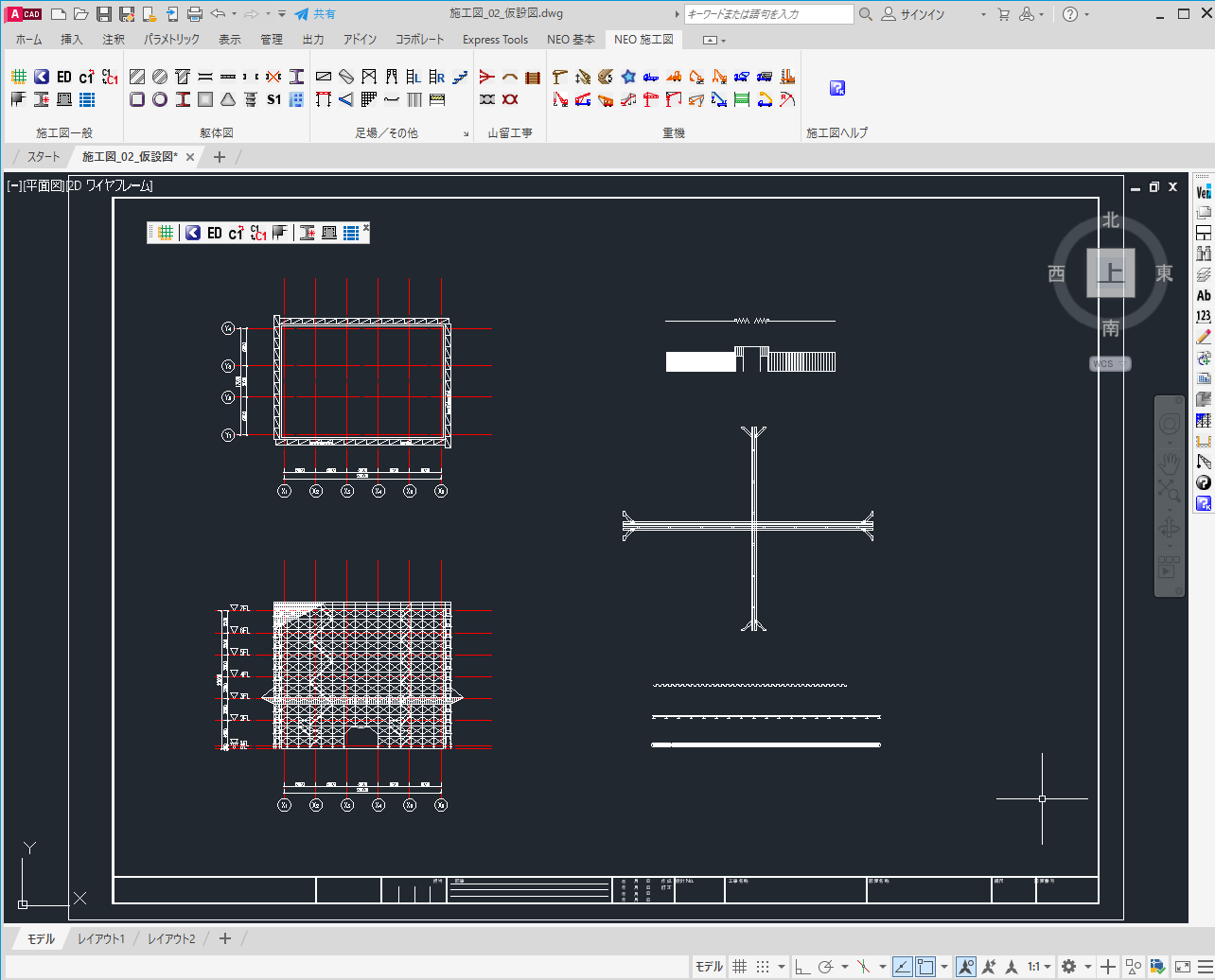Open the annotation scale 1:1 dropdown
The width and height of the screenshot is (1215, 980).
coord(1040,967)
